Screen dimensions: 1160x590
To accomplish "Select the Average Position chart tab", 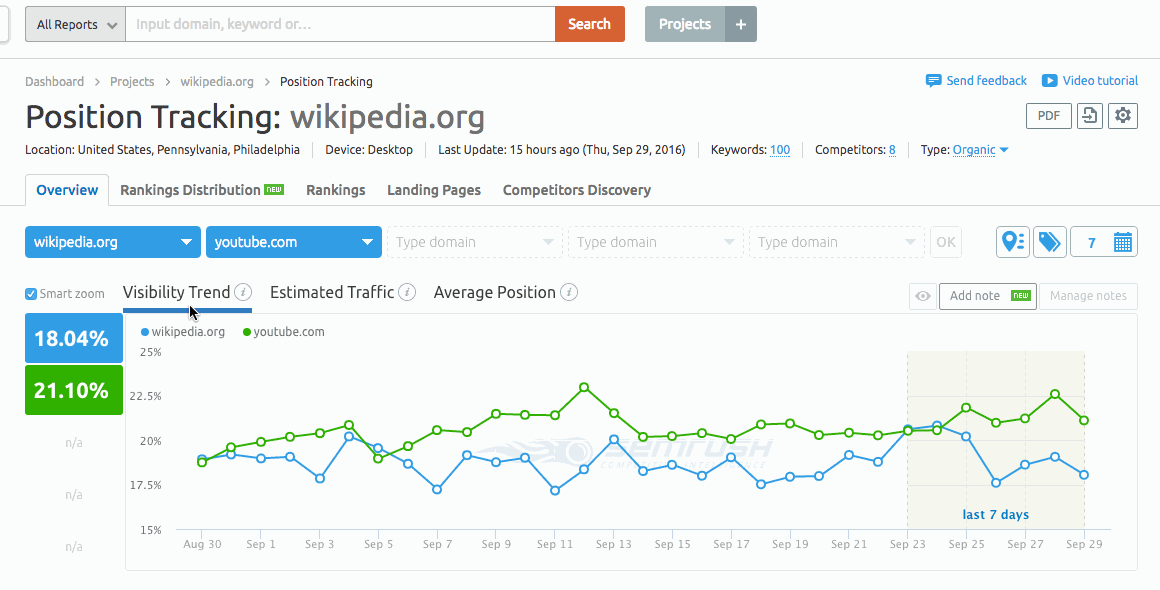I will [x=495, y=292].
